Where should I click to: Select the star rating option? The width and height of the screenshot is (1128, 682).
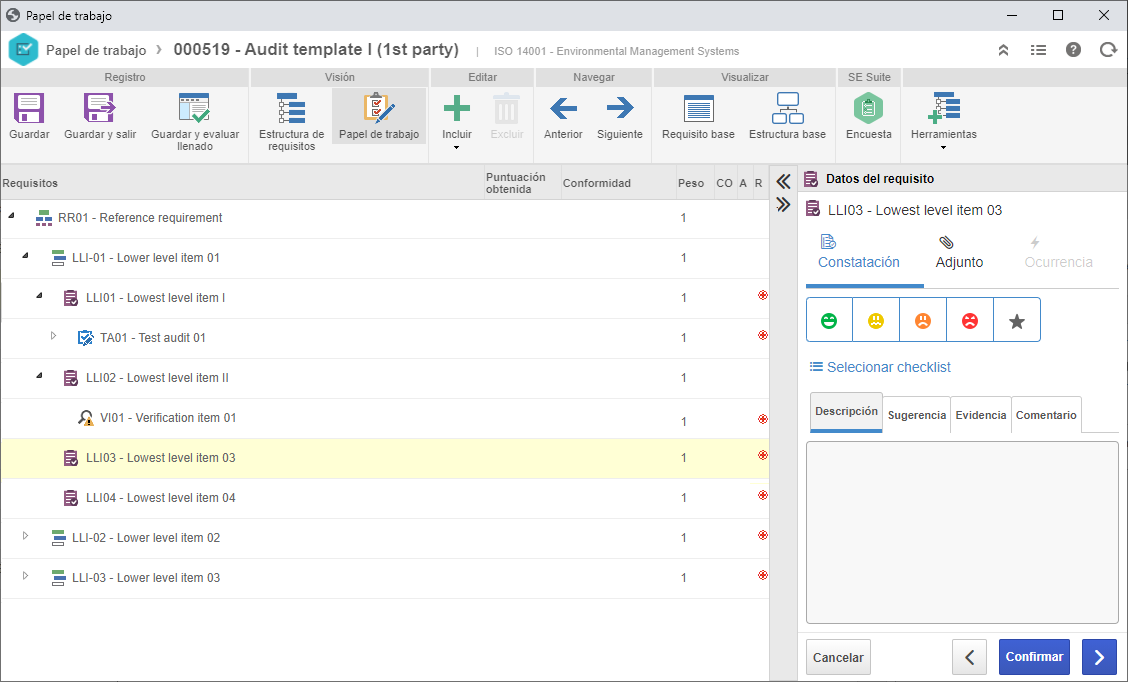pyautogui.click(x=1016, y=321)
